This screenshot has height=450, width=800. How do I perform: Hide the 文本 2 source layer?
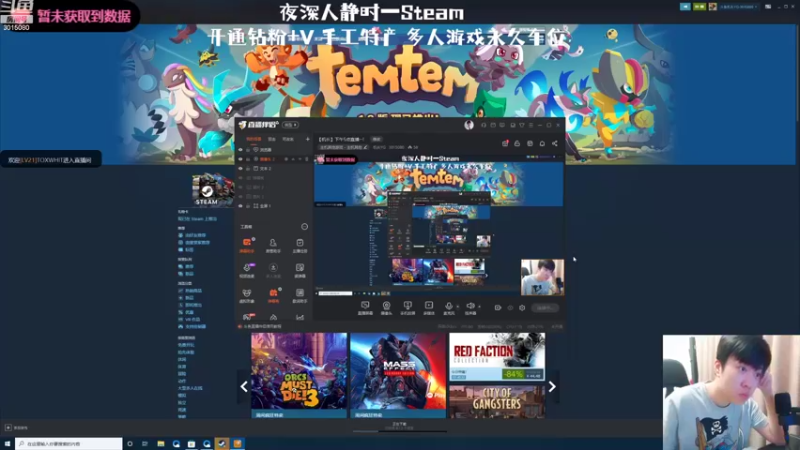coord(241,168)
